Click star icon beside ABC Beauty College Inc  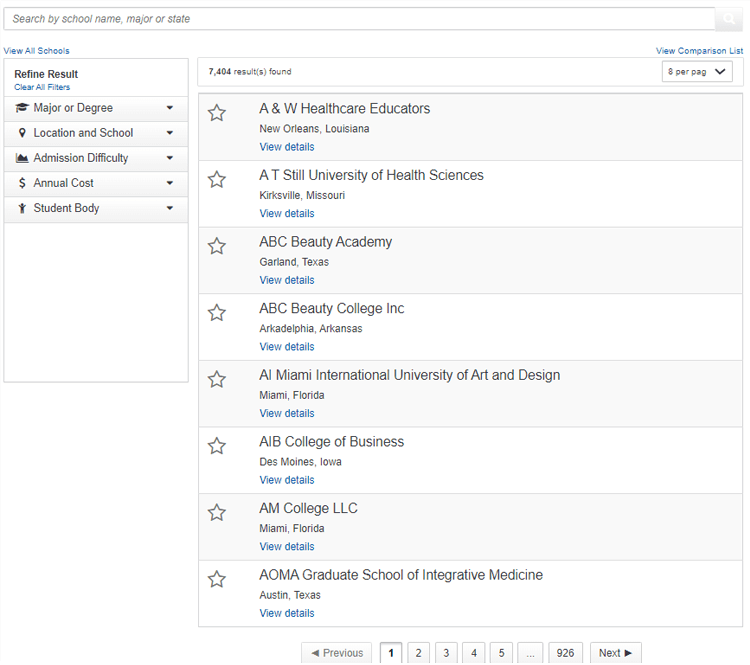click(x=217, y=312)
